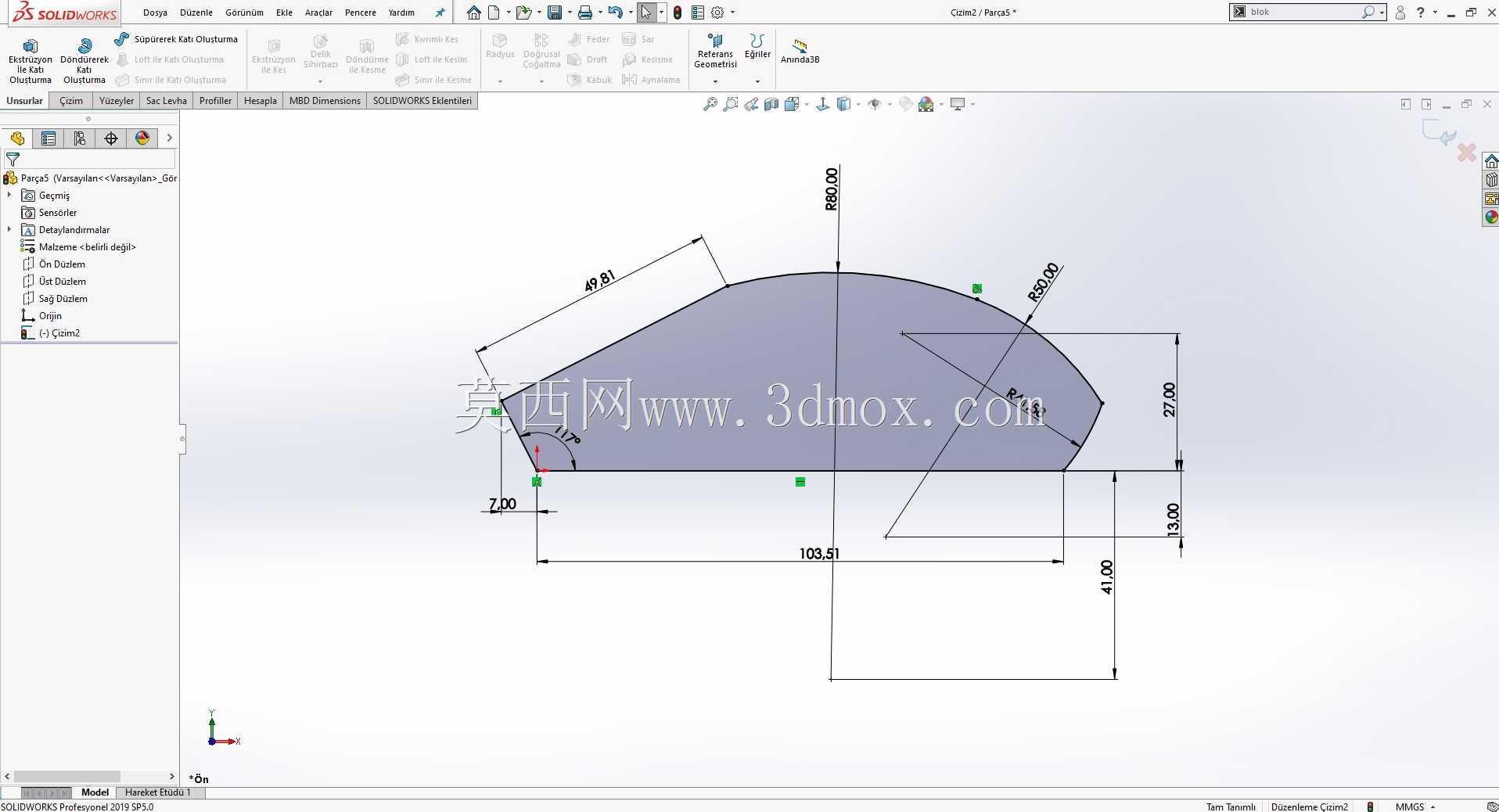Click View Settings monitor icon
The height and width of the screenshot is (812, 1499).
pyautogui.click(x=958, y=104)
